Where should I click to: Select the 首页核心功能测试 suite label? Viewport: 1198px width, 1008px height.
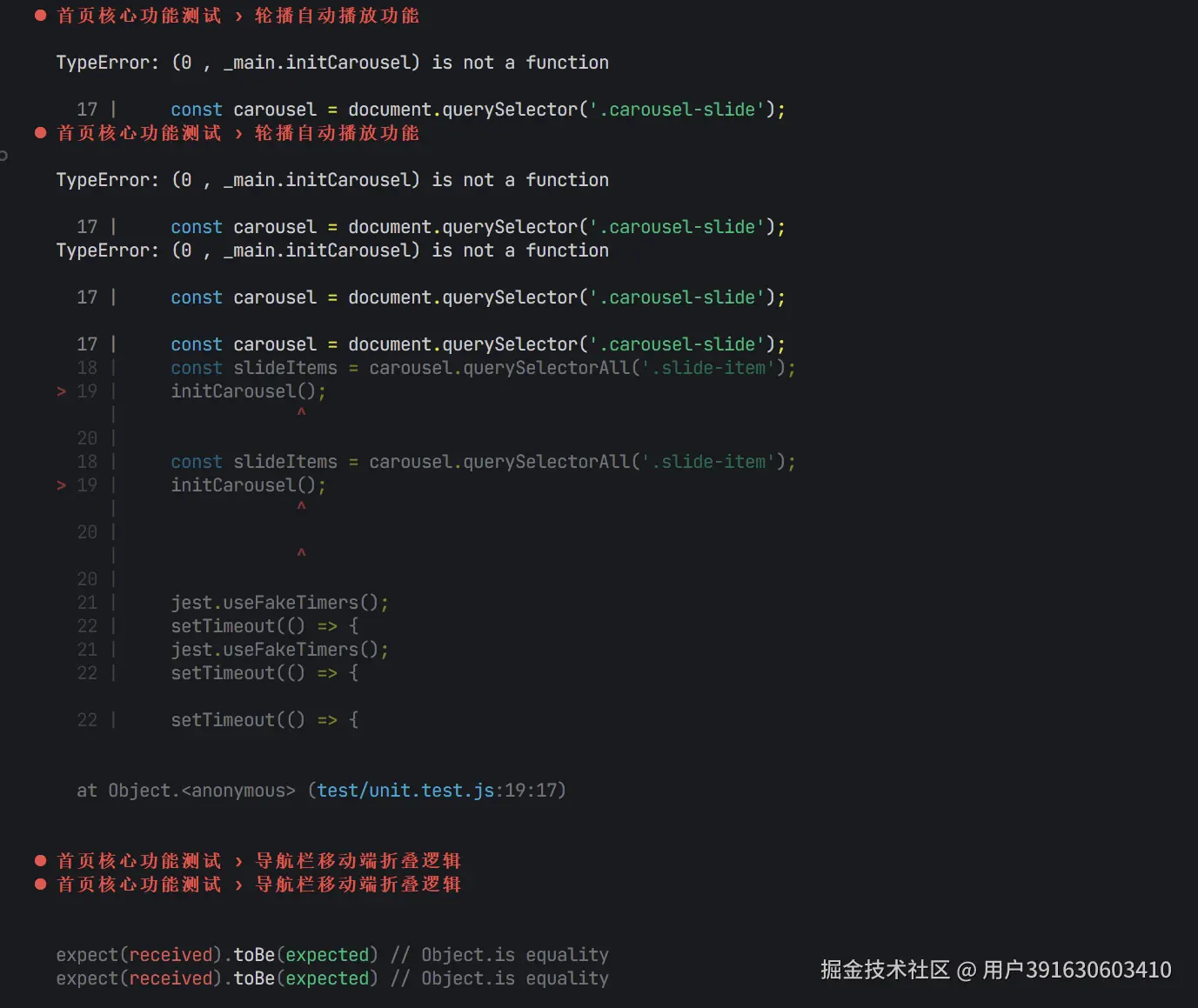(137, 15)
